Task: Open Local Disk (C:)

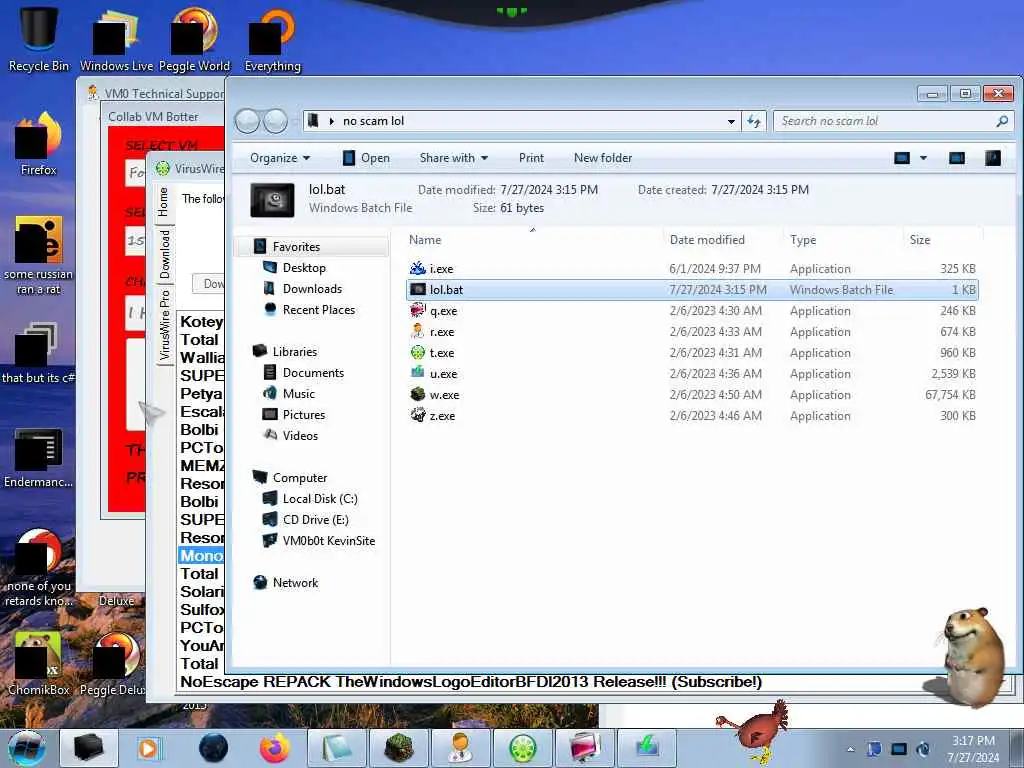Action: (320, 498)
